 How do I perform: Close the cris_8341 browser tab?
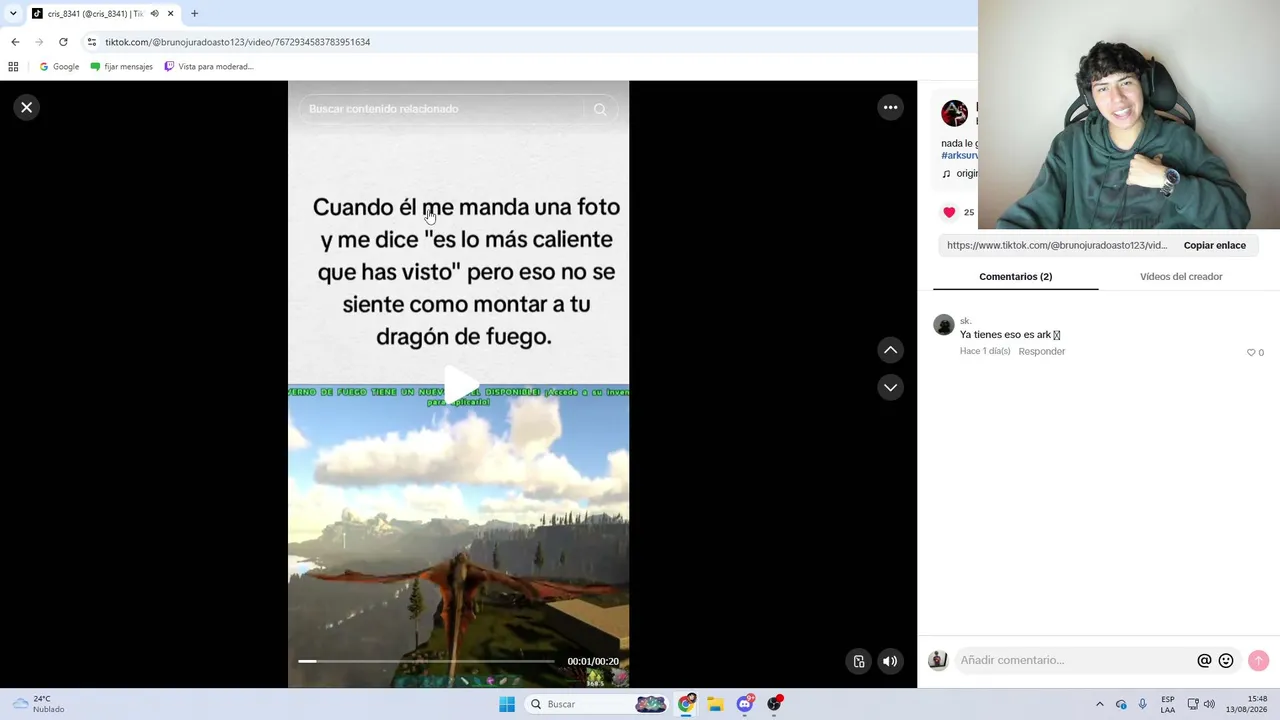171,14
